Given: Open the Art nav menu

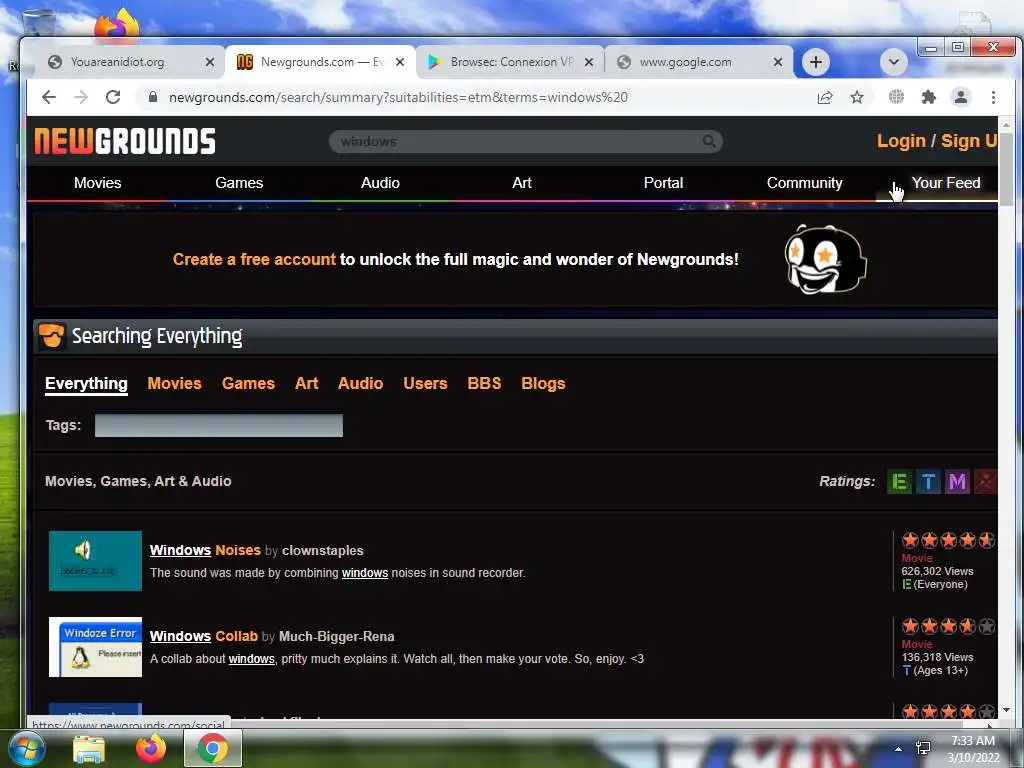Looking at the screenshot, I should [x=522, y=183].
